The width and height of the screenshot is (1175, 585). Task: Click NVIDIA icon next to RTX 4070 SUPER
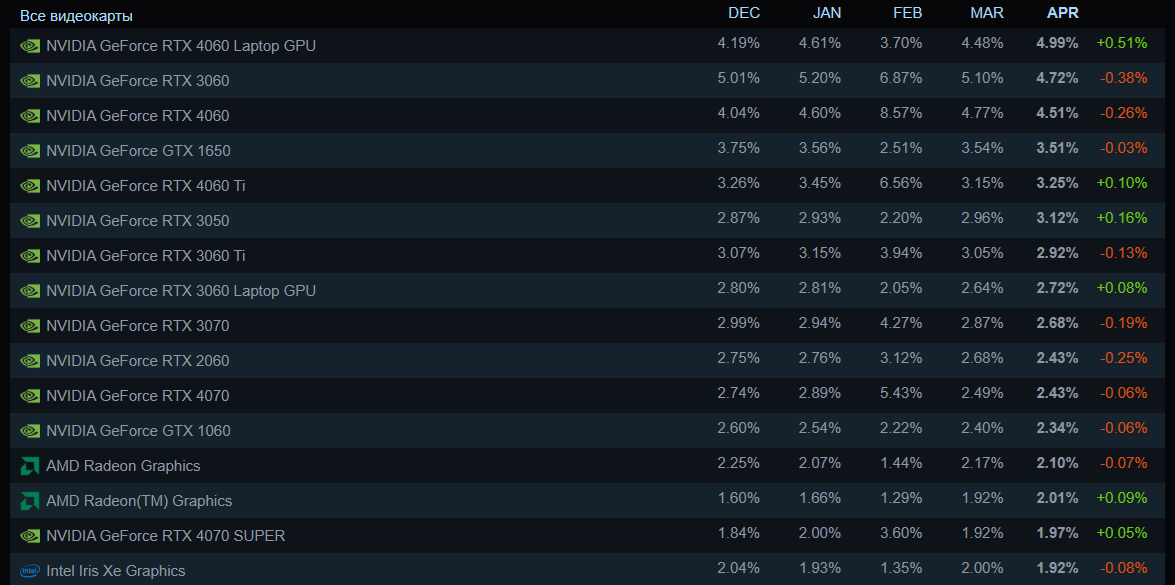click(30, 535)
